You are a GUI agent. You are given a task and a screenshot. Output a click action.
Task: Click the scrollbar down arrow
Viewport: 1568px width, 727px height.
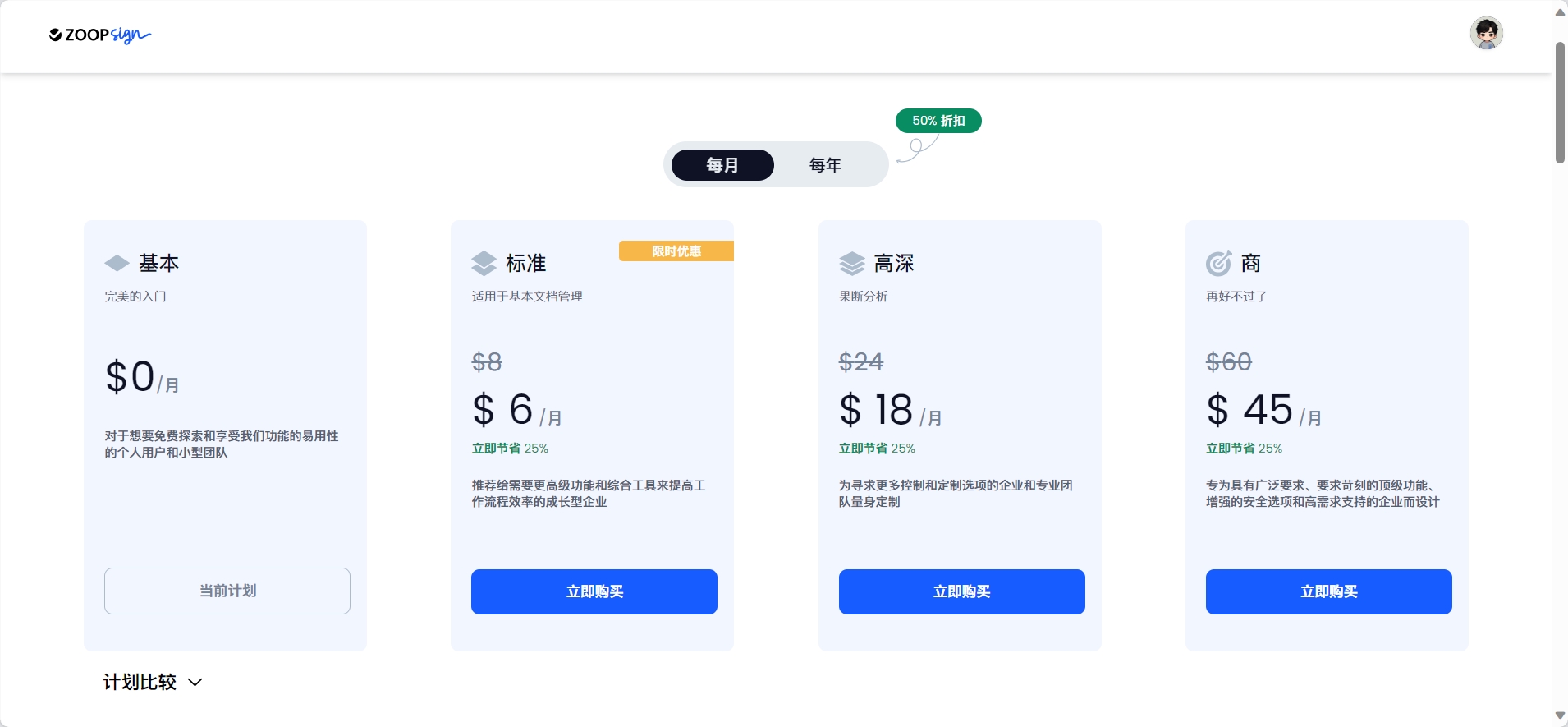[x=1560, y=716]
